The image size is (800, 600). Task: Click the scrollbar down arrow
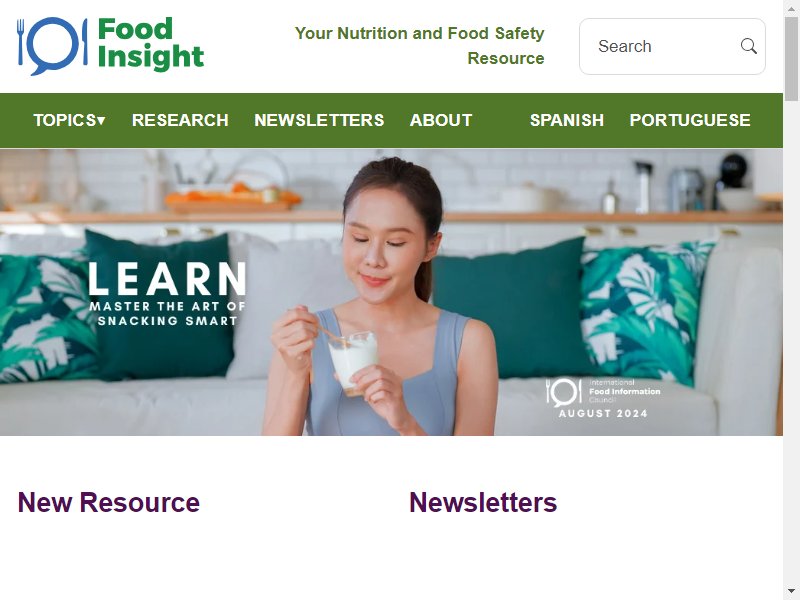(x=791, y=592)
